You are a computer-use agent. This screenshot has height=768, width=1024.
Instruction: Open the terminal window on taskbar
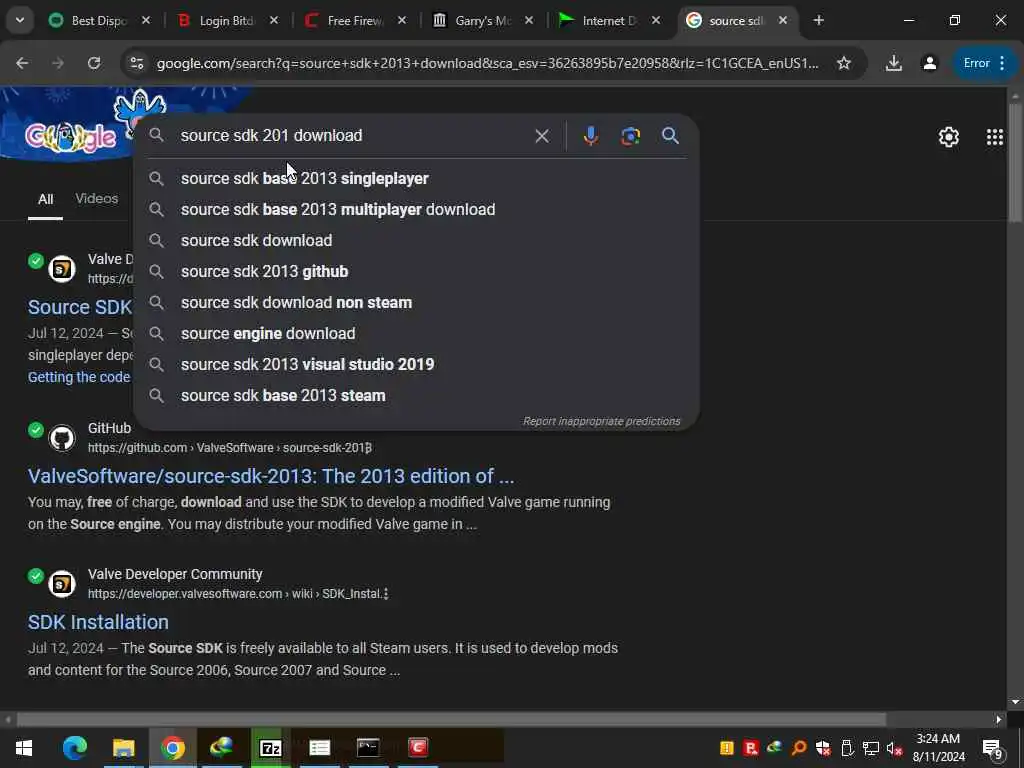[368, 748]
